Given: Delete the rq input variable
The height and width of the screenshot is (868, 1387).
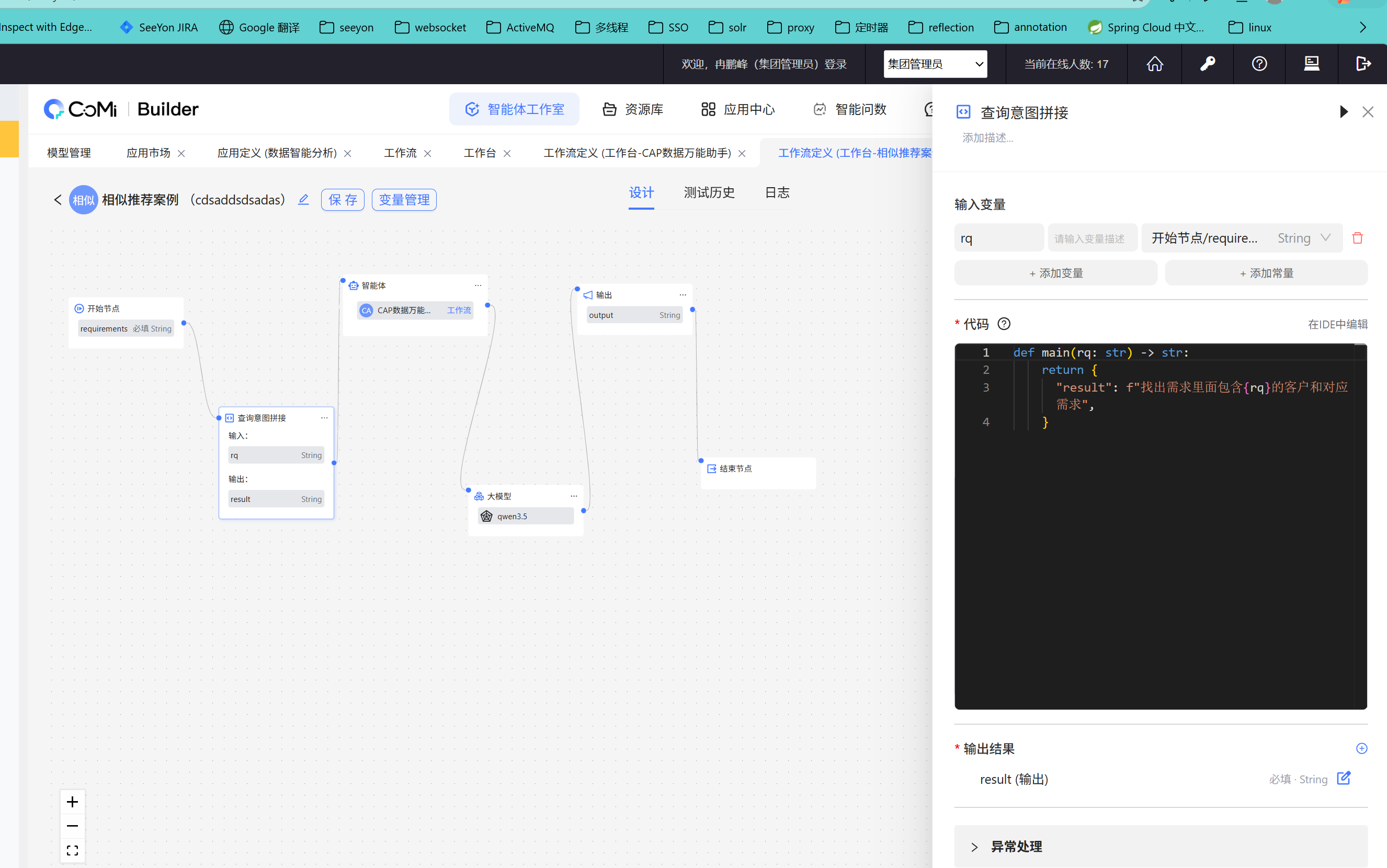Looking at the screenshot, I should [1357, 238].
